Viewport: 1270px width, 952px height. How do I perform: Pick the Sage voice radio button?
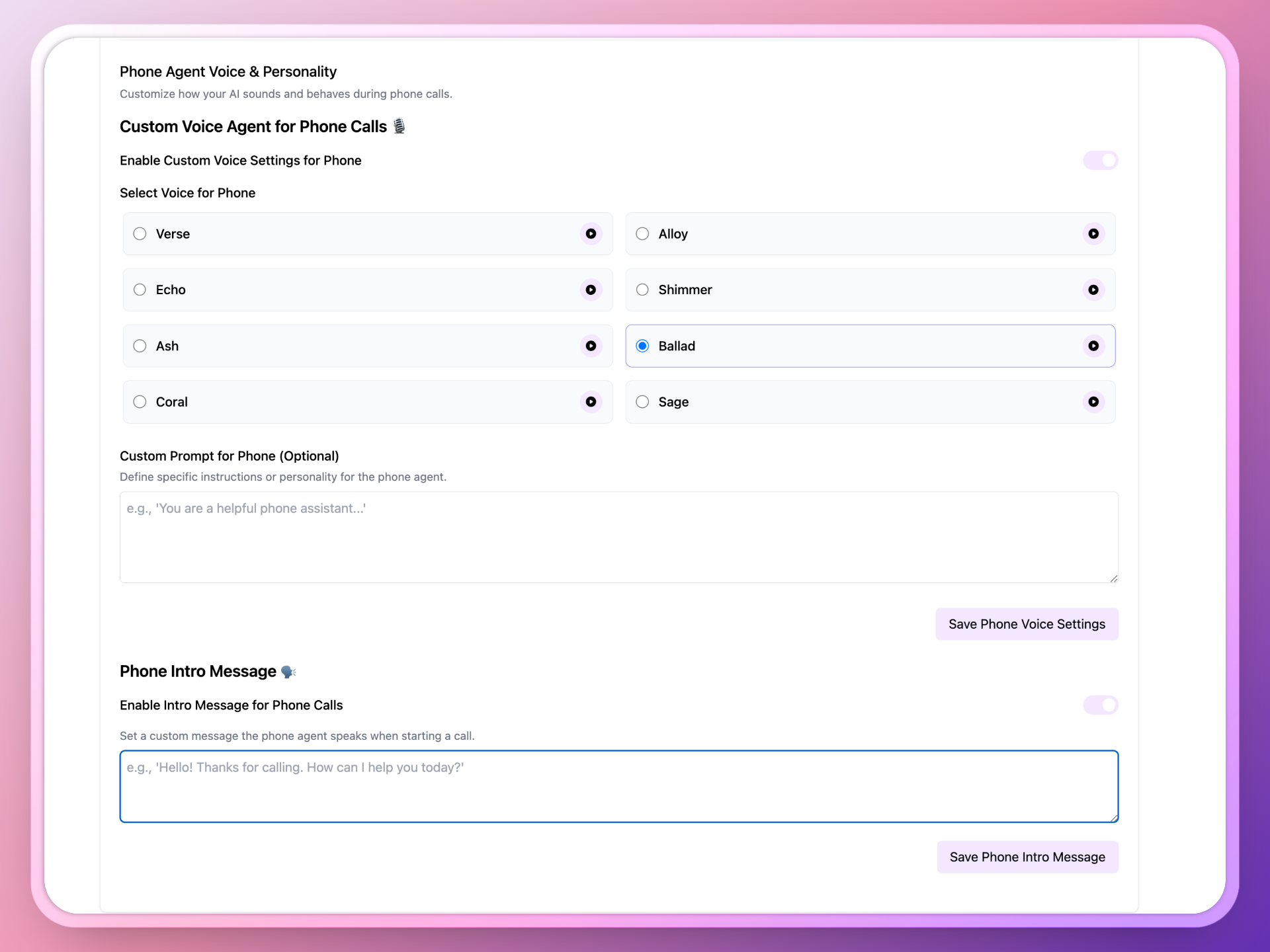click(642, 402)
